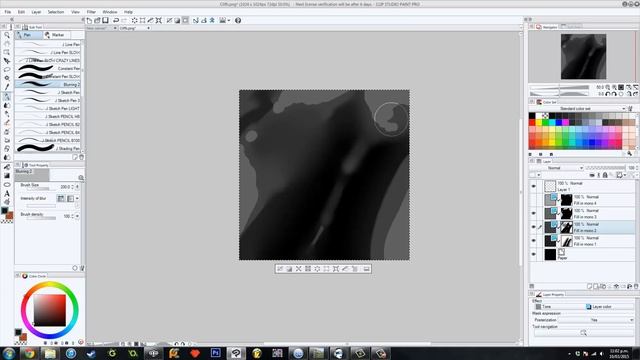This screenshot has height=360, width=640.
Task: Open File Explorer folder in taskbar
Action: coord(50,353)
